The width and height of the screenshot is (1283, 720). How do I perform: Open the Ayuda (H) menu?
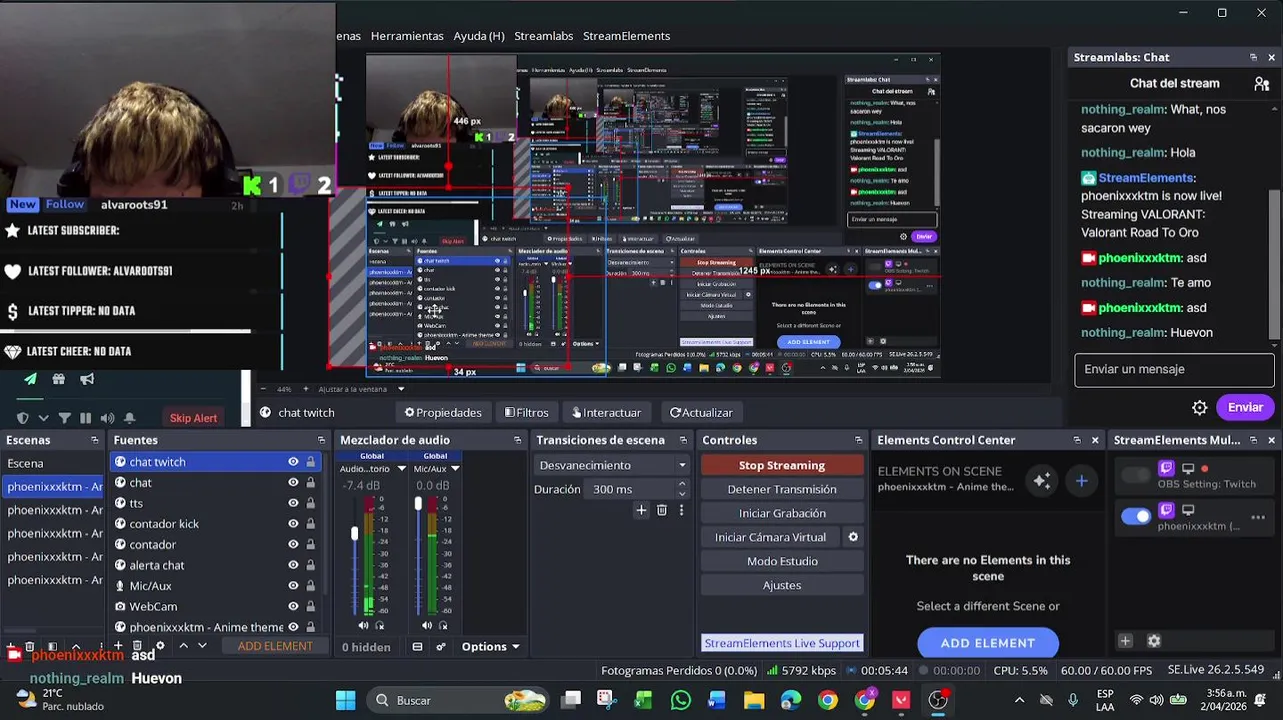[x=479, y=36]
